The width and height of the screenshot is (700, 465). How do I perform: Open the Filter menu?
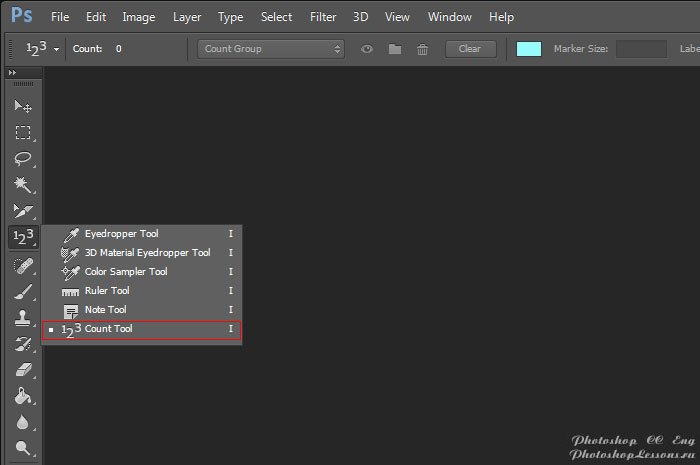tap(323, 17)
